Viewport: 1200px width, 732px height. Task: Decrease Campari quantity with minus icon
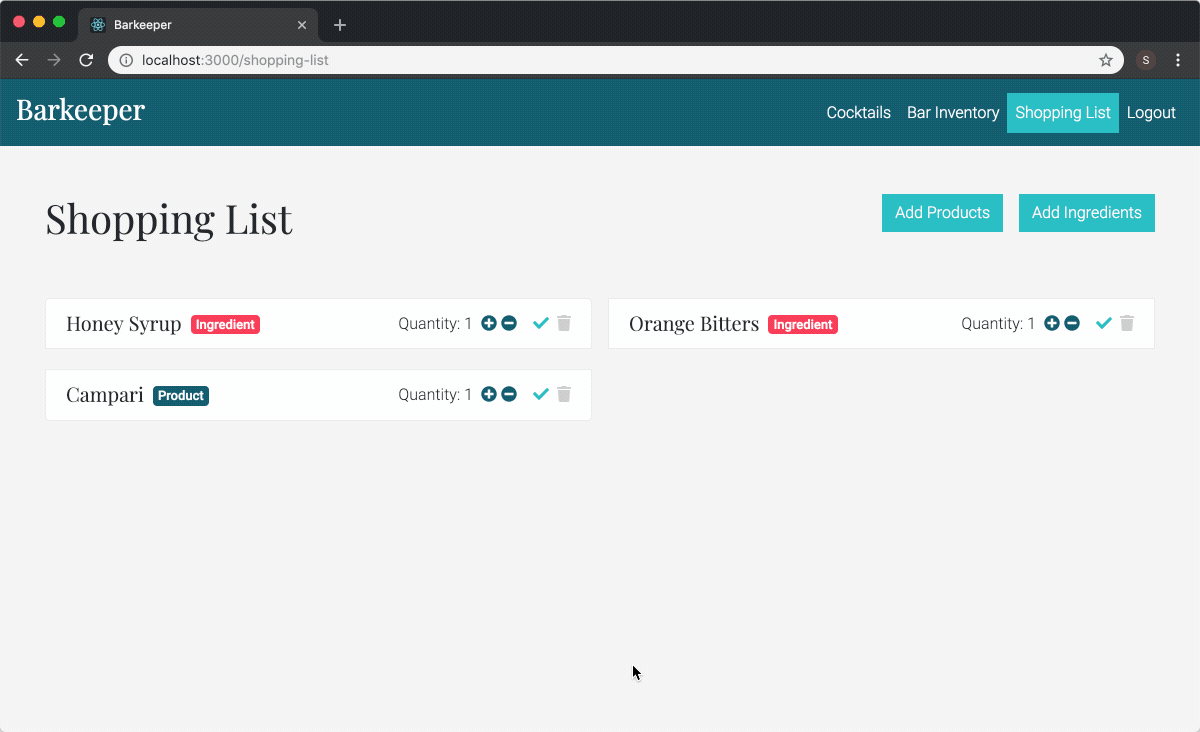(509, 394)
